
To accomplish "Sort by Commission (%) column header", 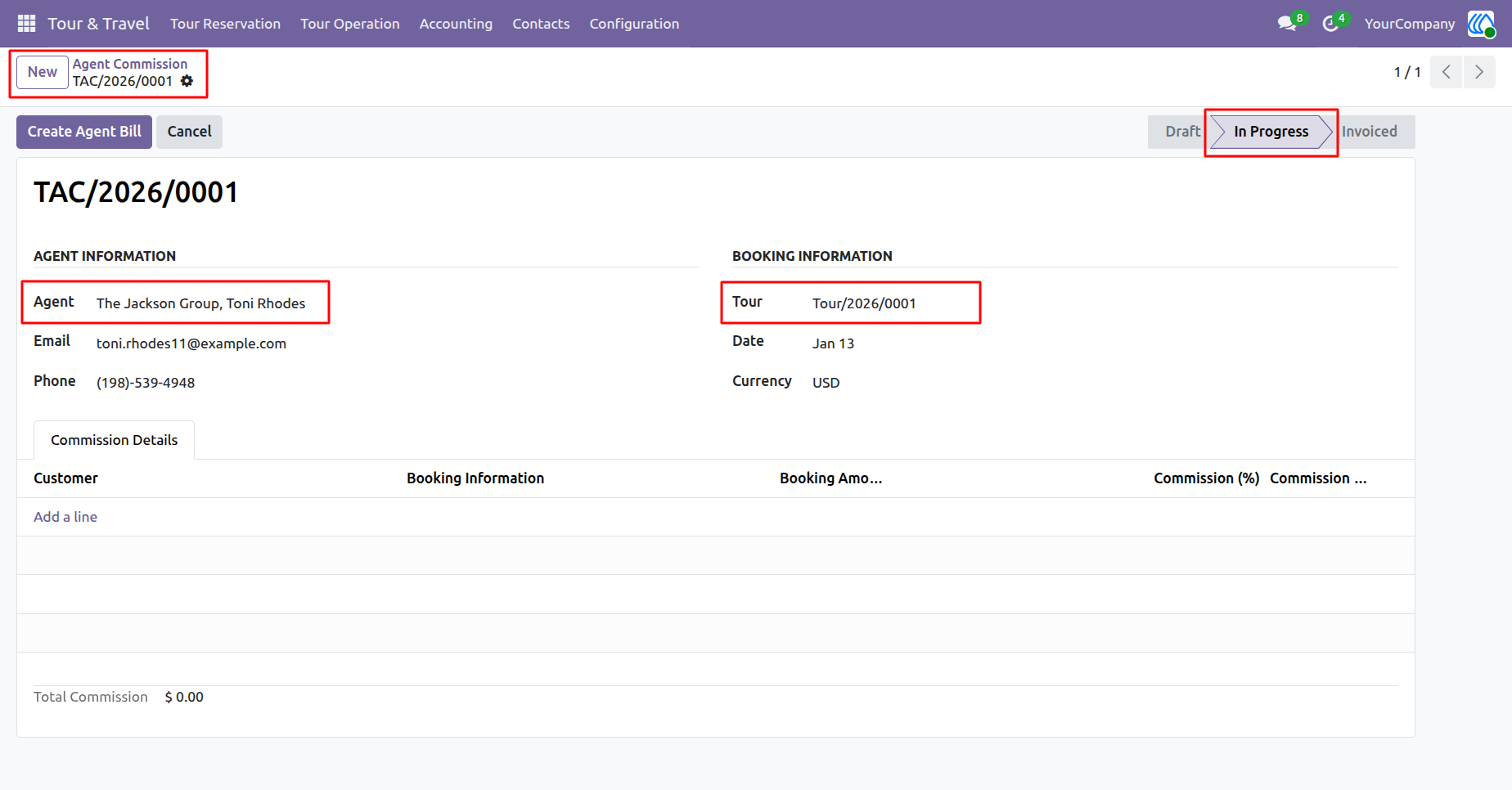I will [x=1206, y=478].
